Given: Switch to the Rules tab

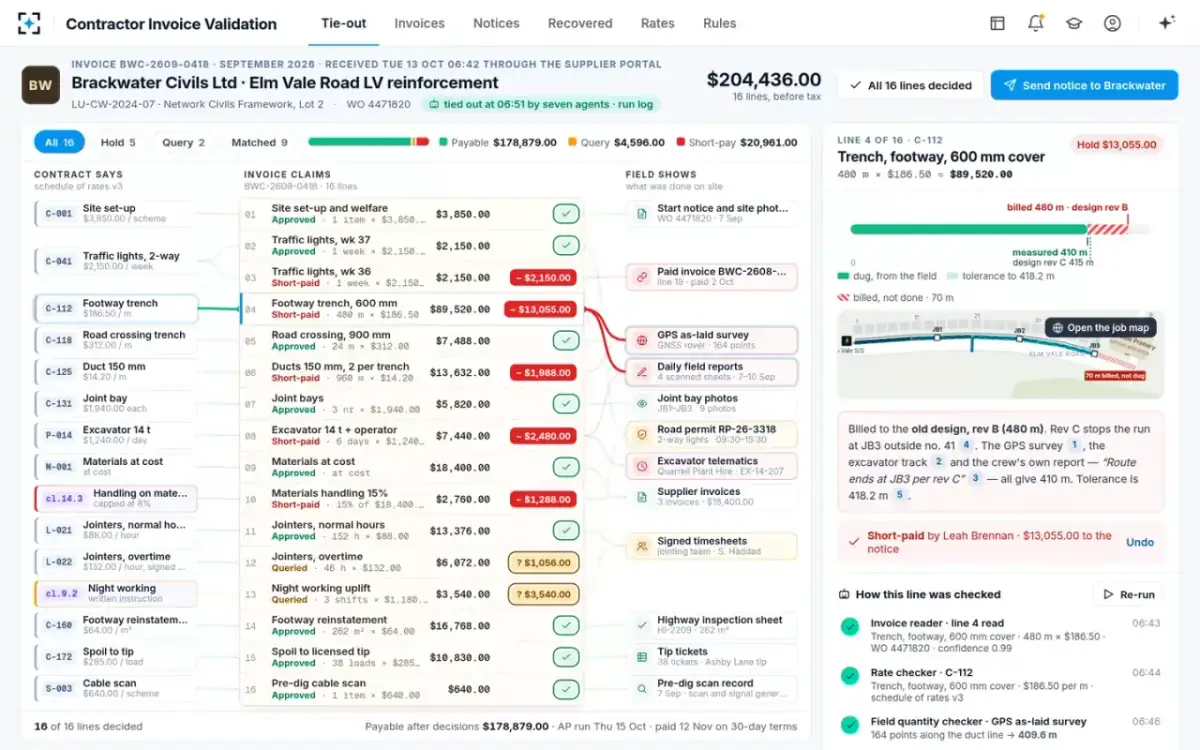Looking at the screenshot, I should (719, 23).
